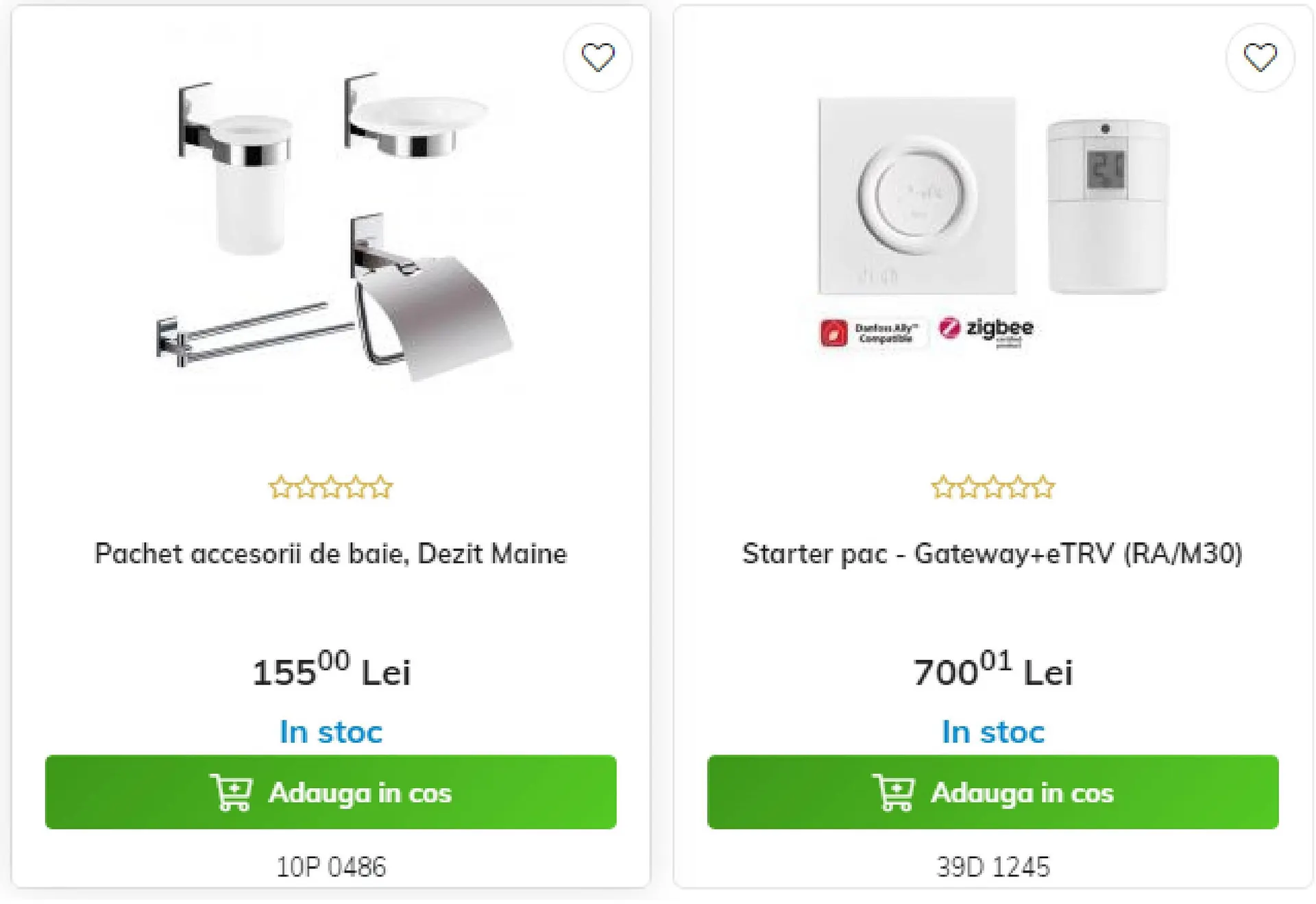Image resolution: width=1316 pixels, height=904 pixels.
Task: Click "In stoc" label under 155 Lei
Action: (331, 732)
